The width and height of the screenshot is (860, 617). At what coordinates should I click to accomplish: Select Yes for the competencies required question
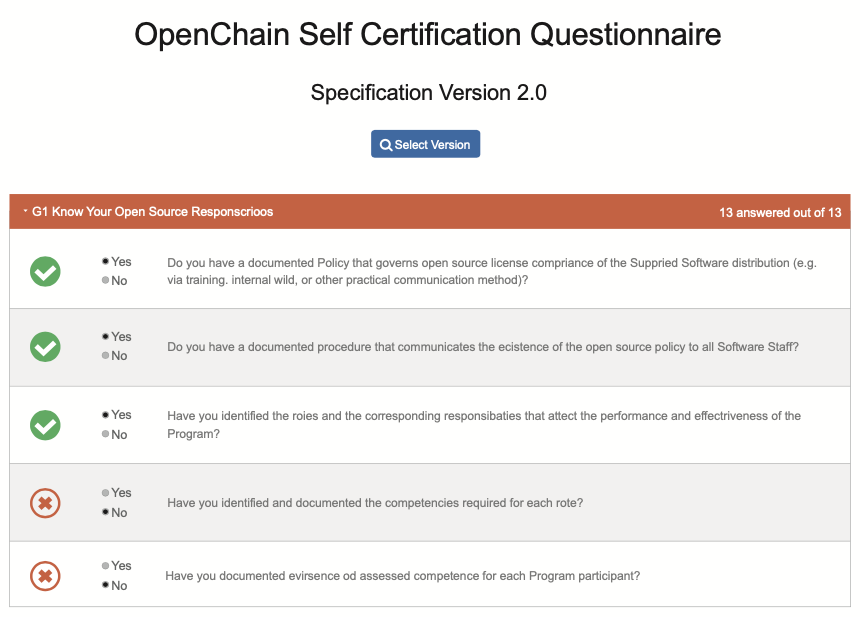[106, 493]
